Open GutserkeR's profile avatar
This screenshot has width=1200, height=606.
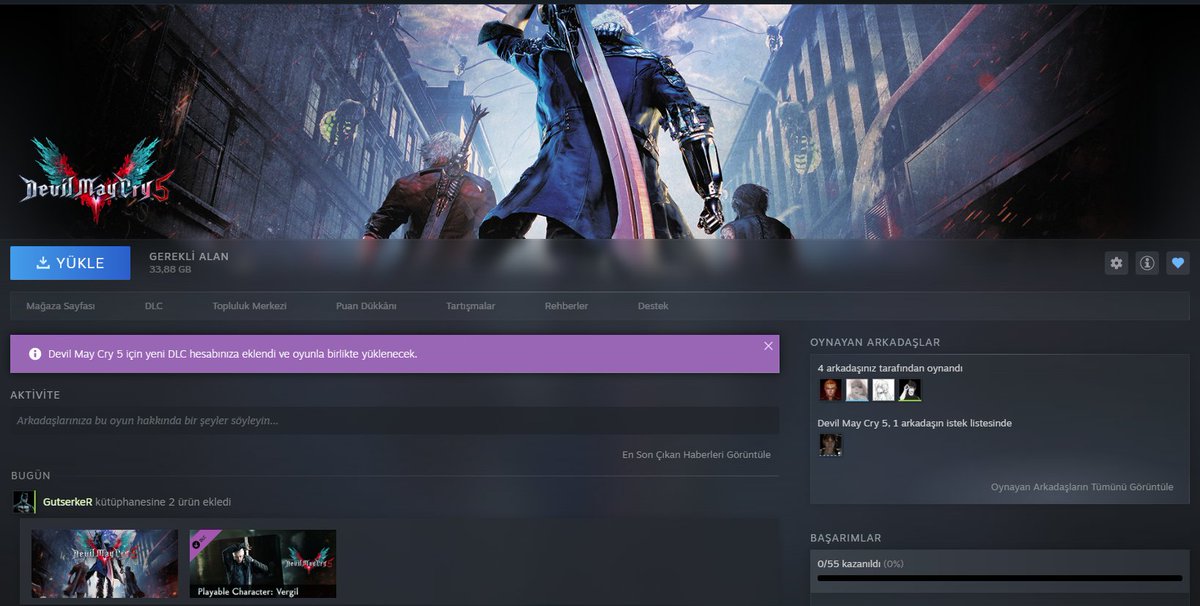pos(24,502)
